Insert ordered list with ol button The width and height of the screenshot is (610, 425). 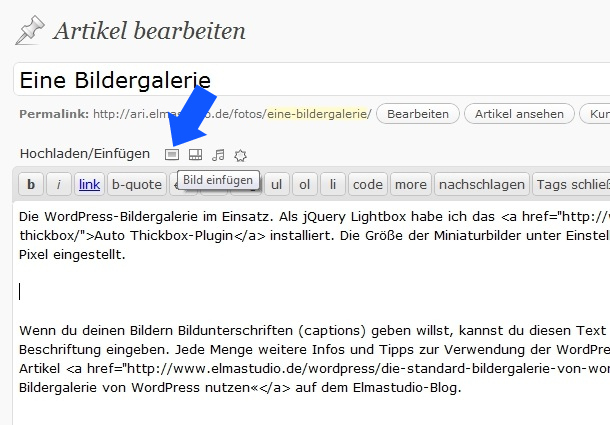[x=305, y=184]
